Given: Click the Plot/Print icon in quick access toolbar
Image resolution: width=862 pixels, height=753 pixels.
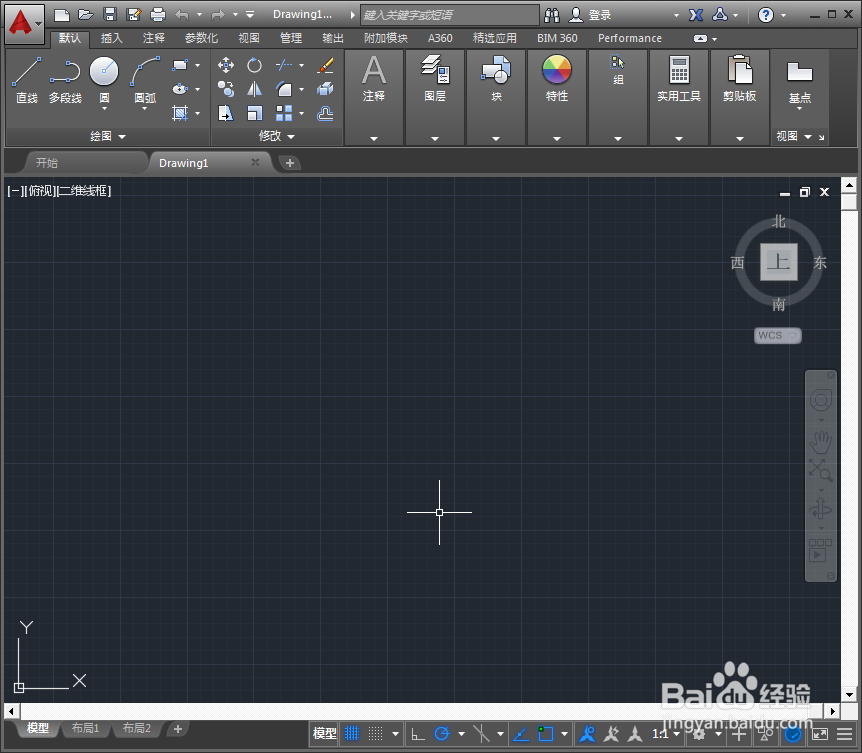Looking at the screenshot, I should [x=158, y=14].
